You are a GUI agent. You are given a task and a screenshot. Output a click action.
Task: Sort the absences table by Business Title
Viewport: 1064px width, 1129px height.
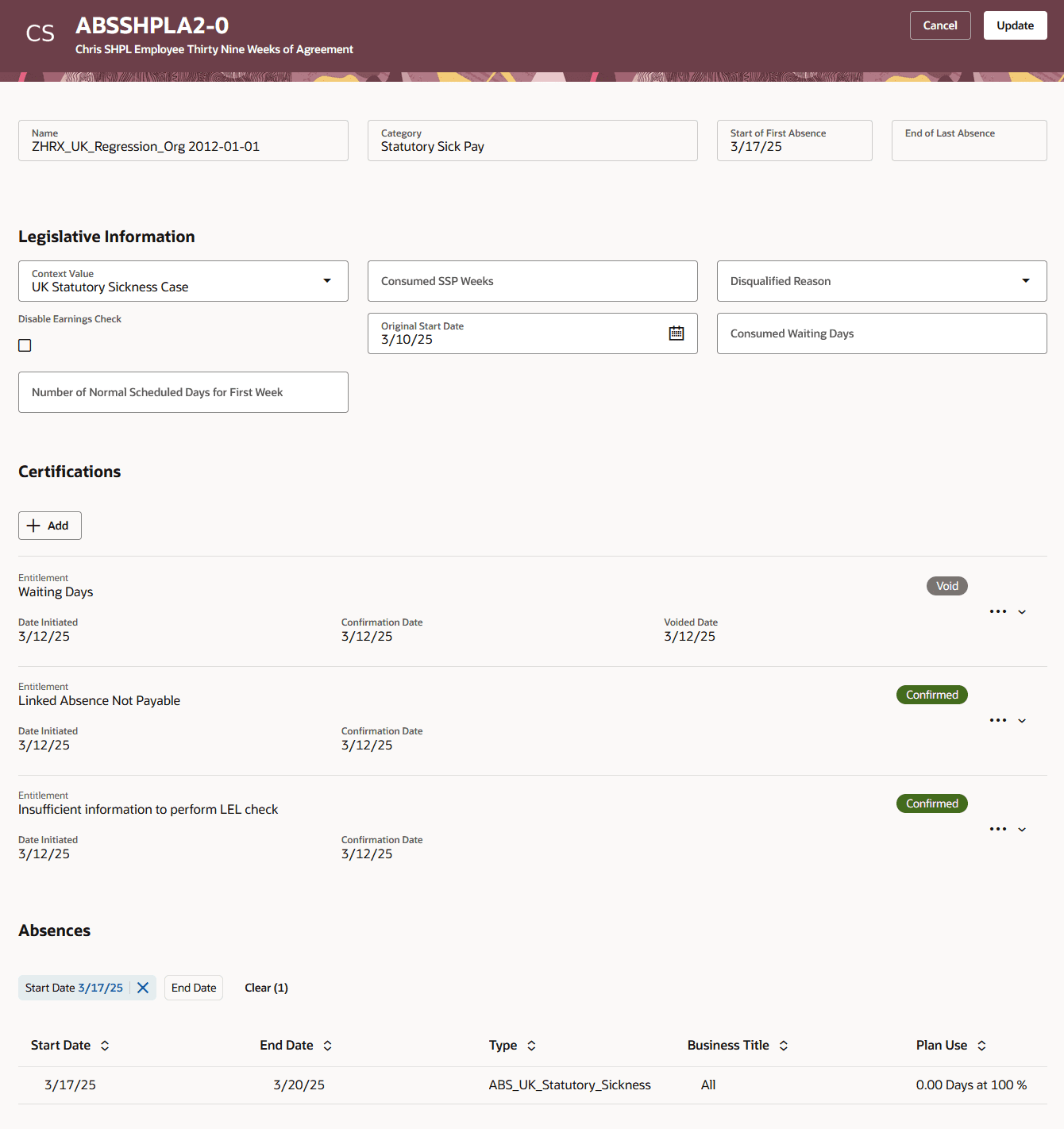pyautogui.click(x=784, y=1046)
